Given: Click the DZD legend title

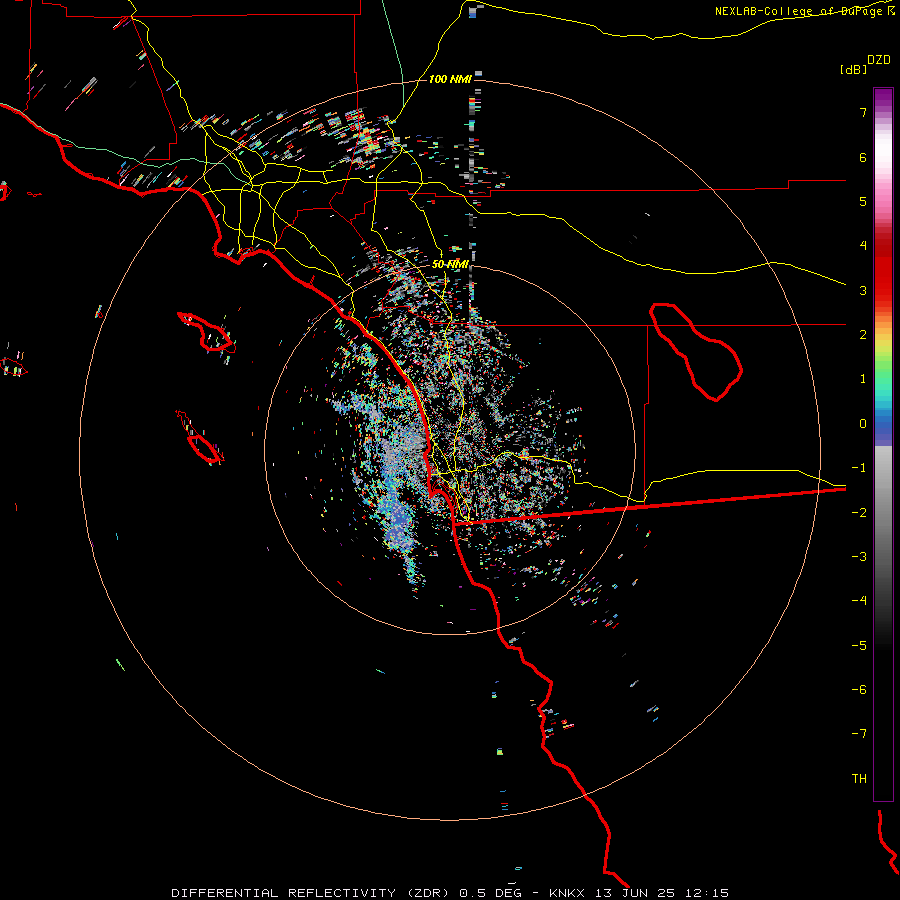Looking at the screenshot, I should pos(878,60).
